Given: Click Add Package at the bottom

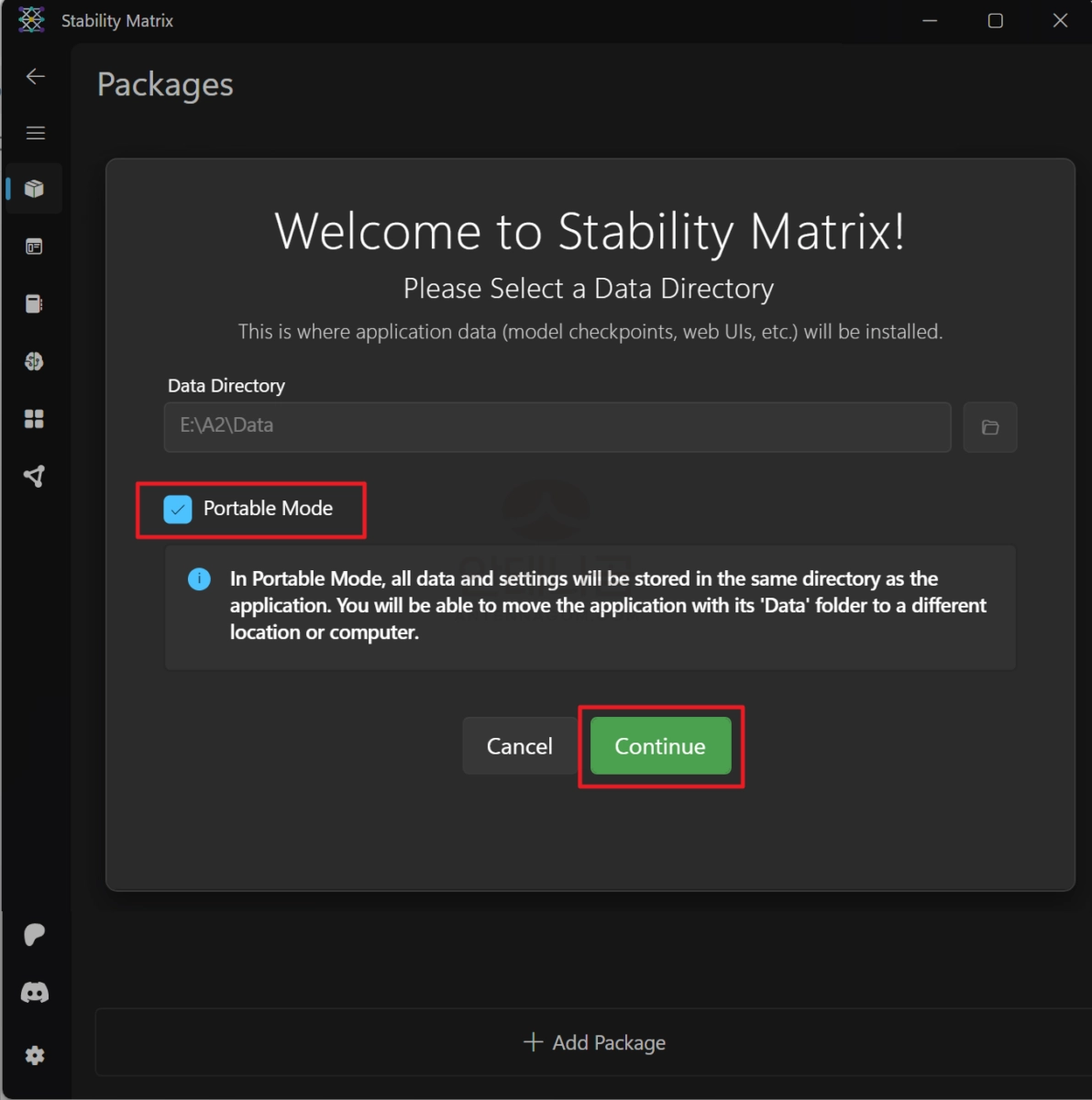Looking at the screenshot, I should tap(594, 1042).
